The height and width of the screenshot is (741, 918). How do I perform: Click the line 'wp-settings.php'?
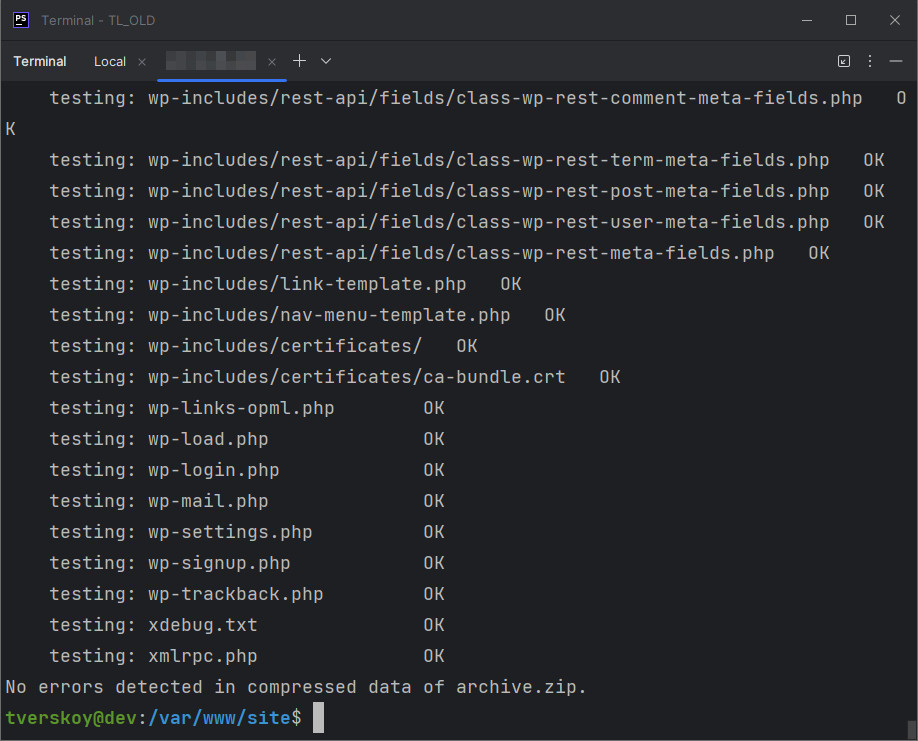point(230,532)
